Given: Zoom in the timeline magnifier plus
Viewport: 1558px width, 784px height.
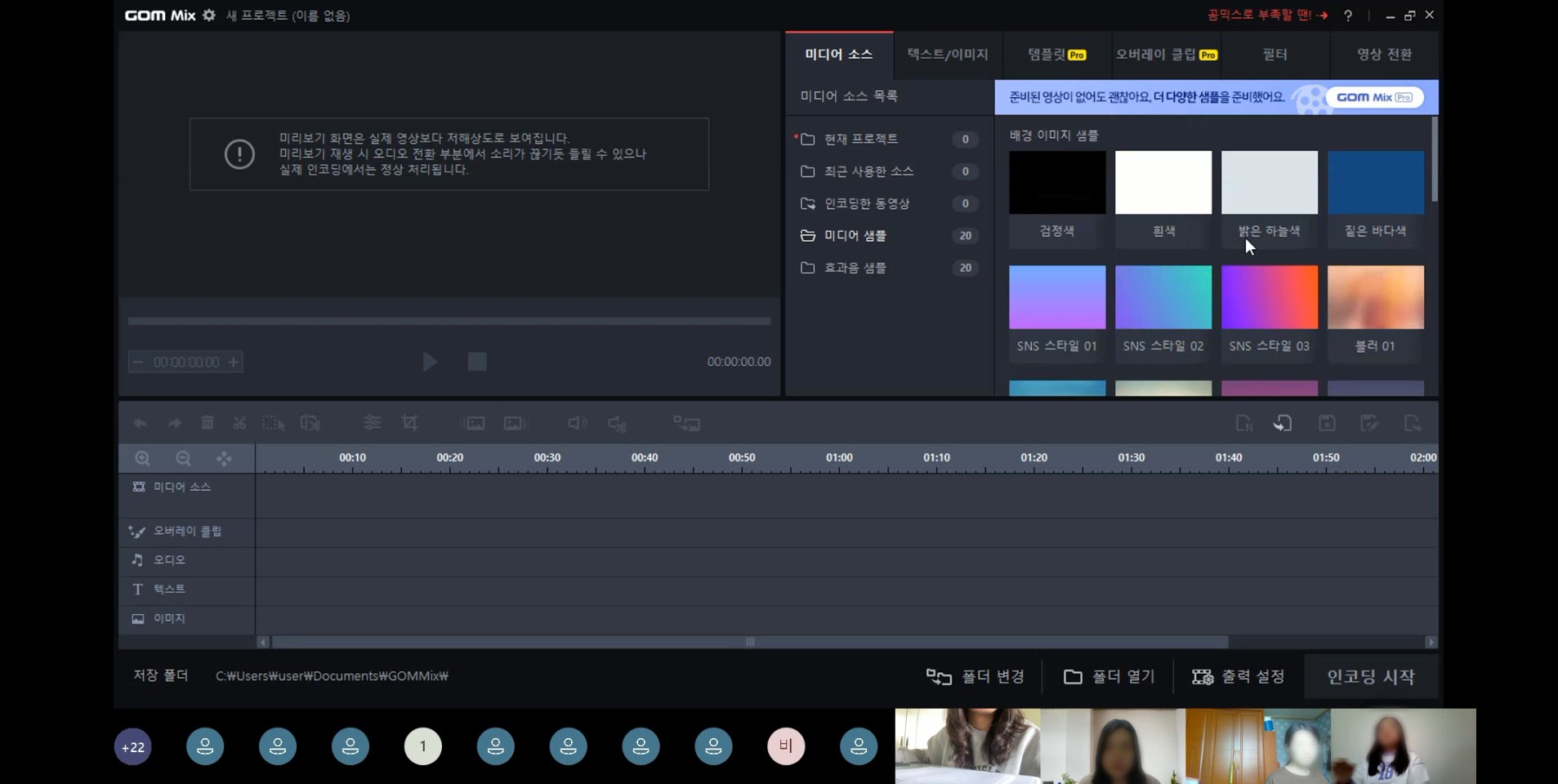Looking at the screenshot, I should pos(142,458).
